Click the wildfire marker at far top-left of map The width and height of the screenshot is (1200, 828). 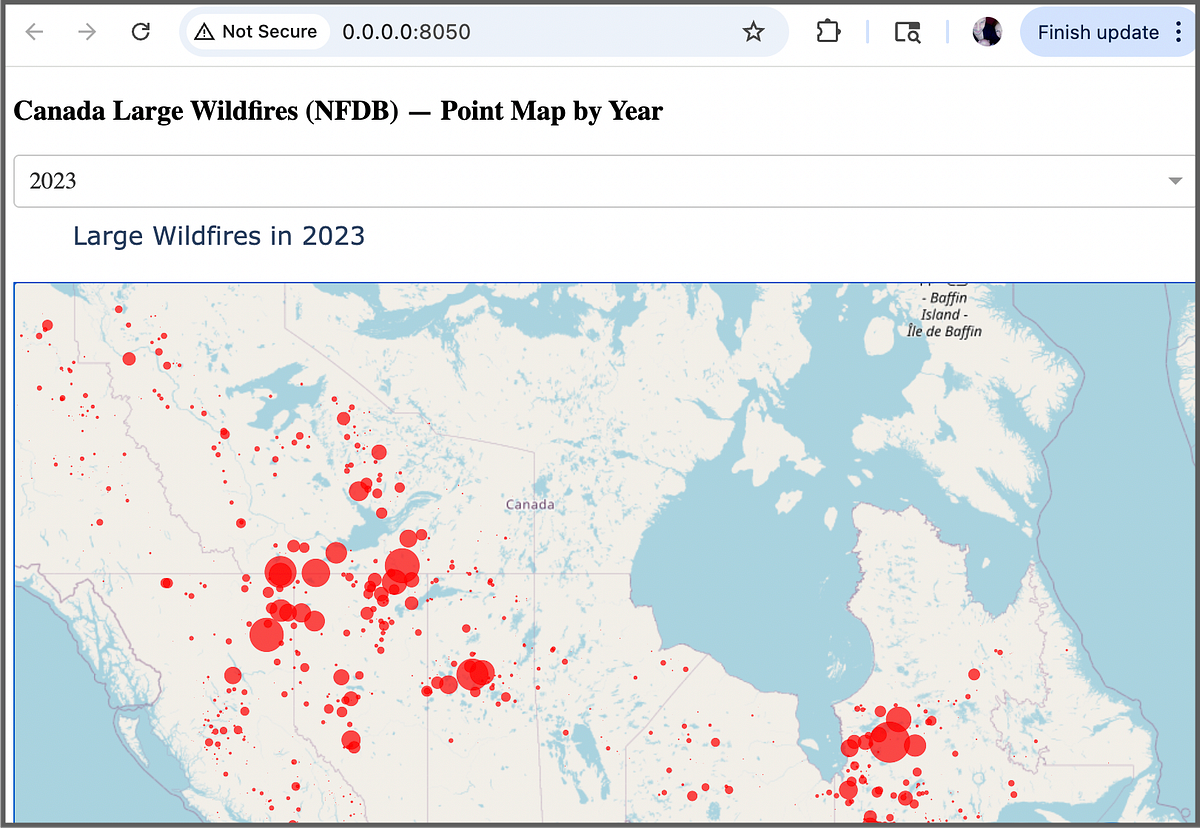tap(47, 325)
